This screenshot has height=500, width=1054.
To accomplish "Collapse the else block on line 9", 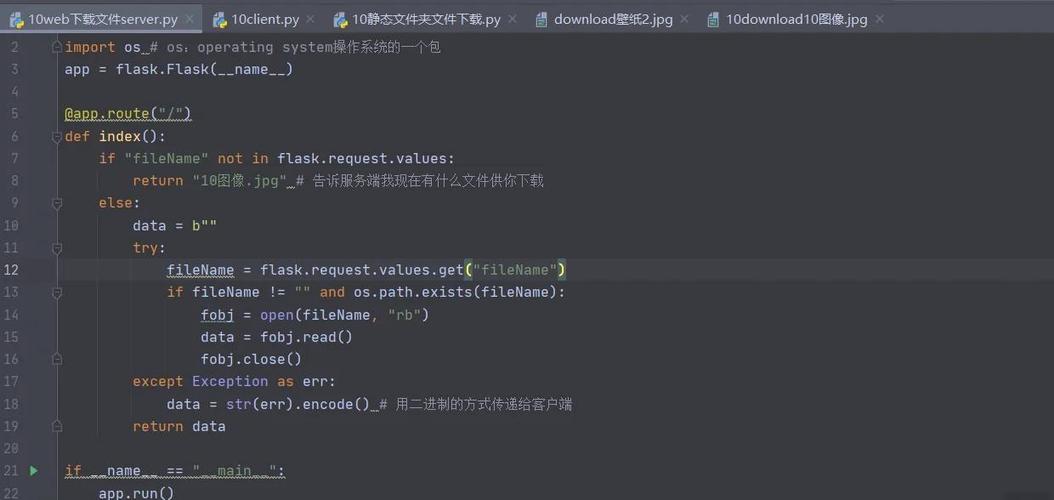I will pos(57,203).
